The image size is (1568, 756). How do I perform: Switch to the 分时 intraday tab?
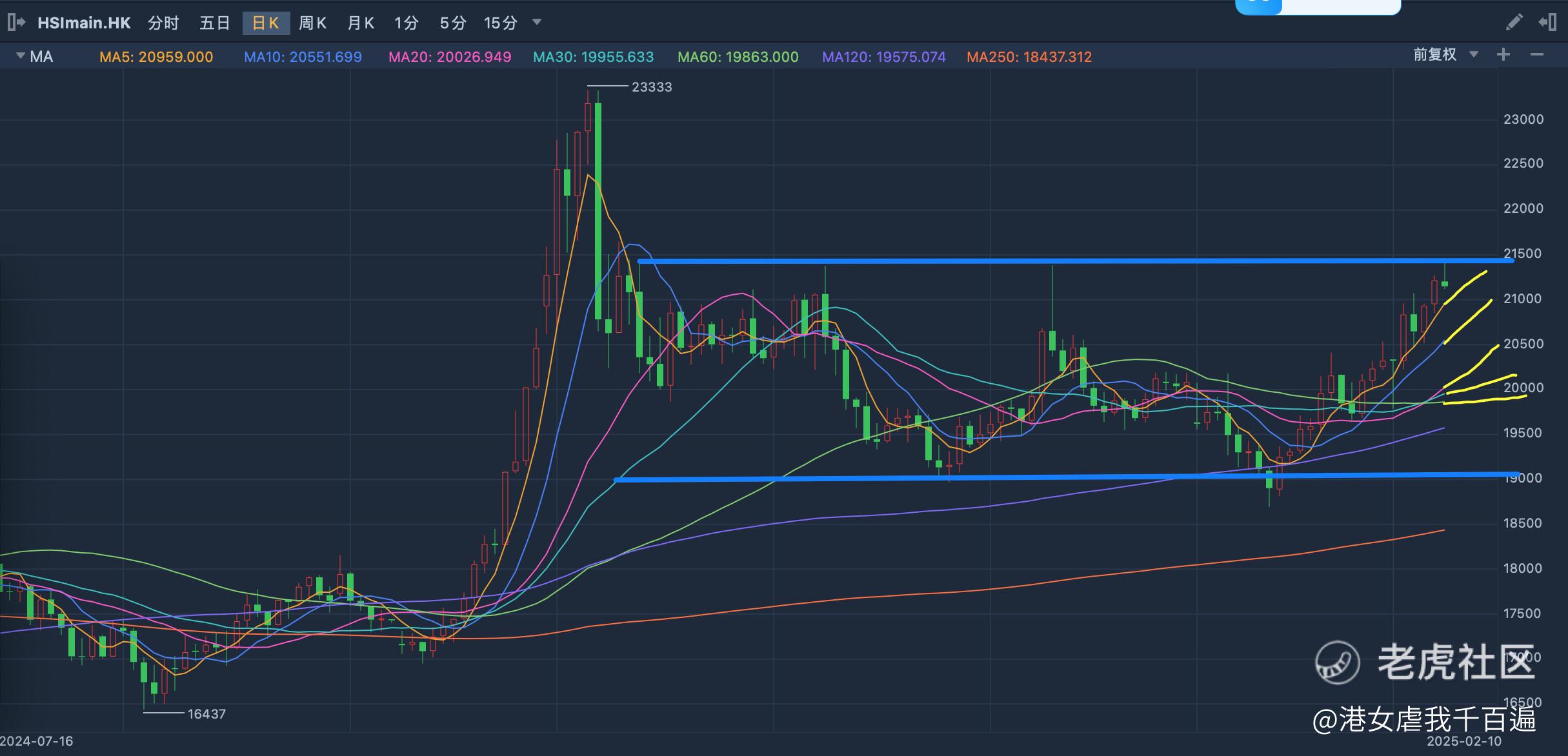[163, 23]
